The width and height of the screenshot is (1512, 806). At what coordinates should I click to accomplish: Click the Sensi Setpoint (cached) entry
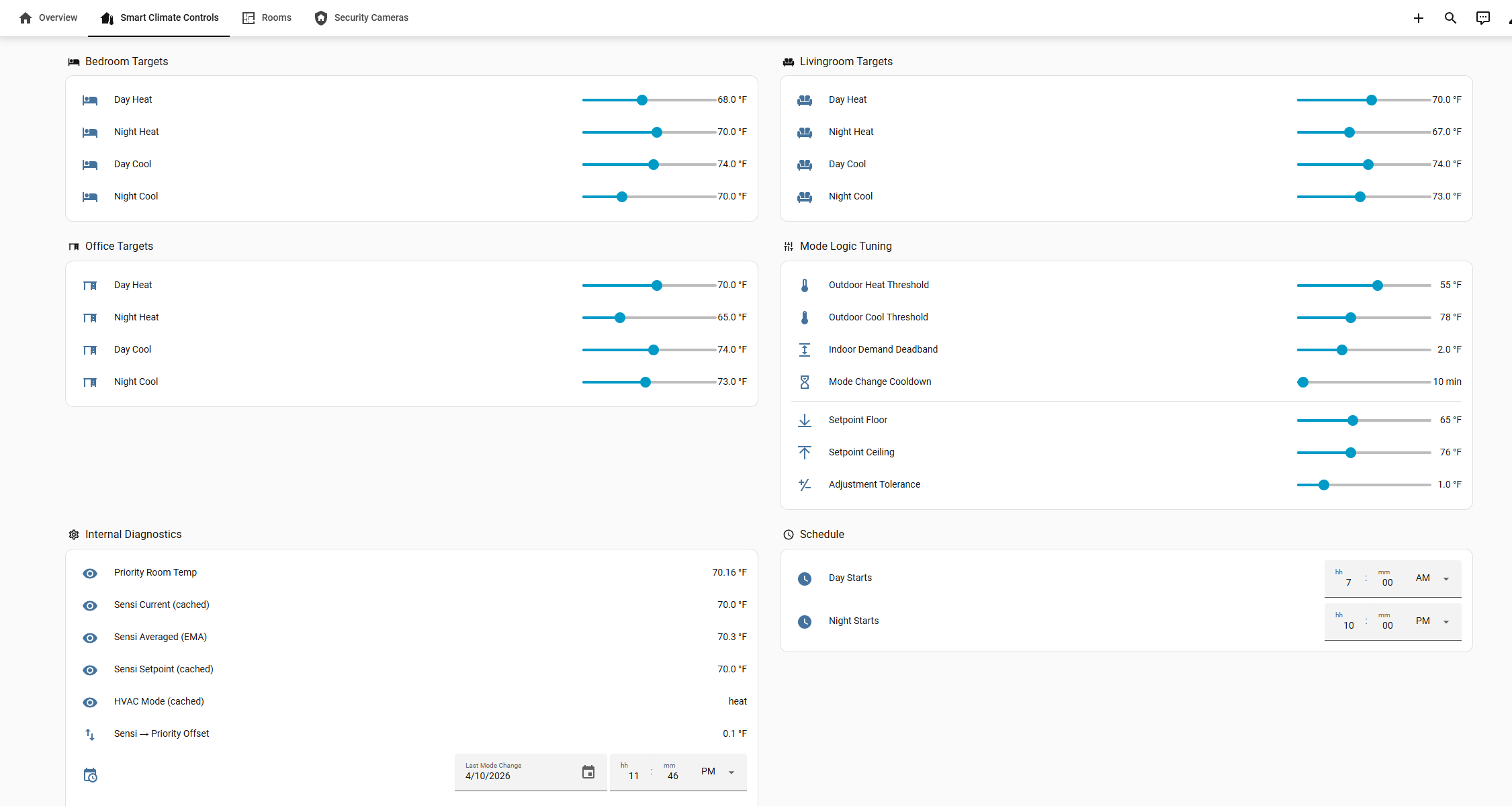(163, 670)
